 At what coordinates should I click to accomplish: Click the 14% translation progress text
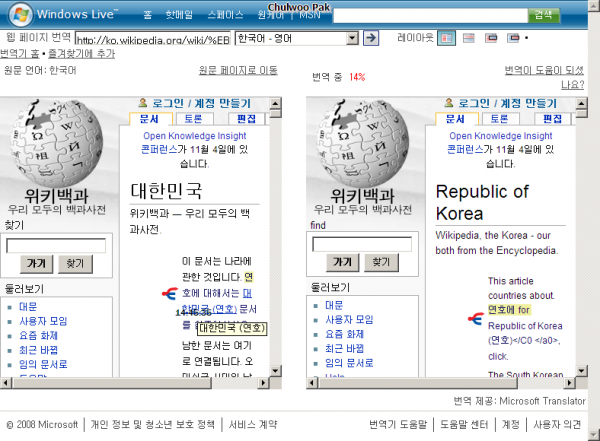click(x=357, y=77)
